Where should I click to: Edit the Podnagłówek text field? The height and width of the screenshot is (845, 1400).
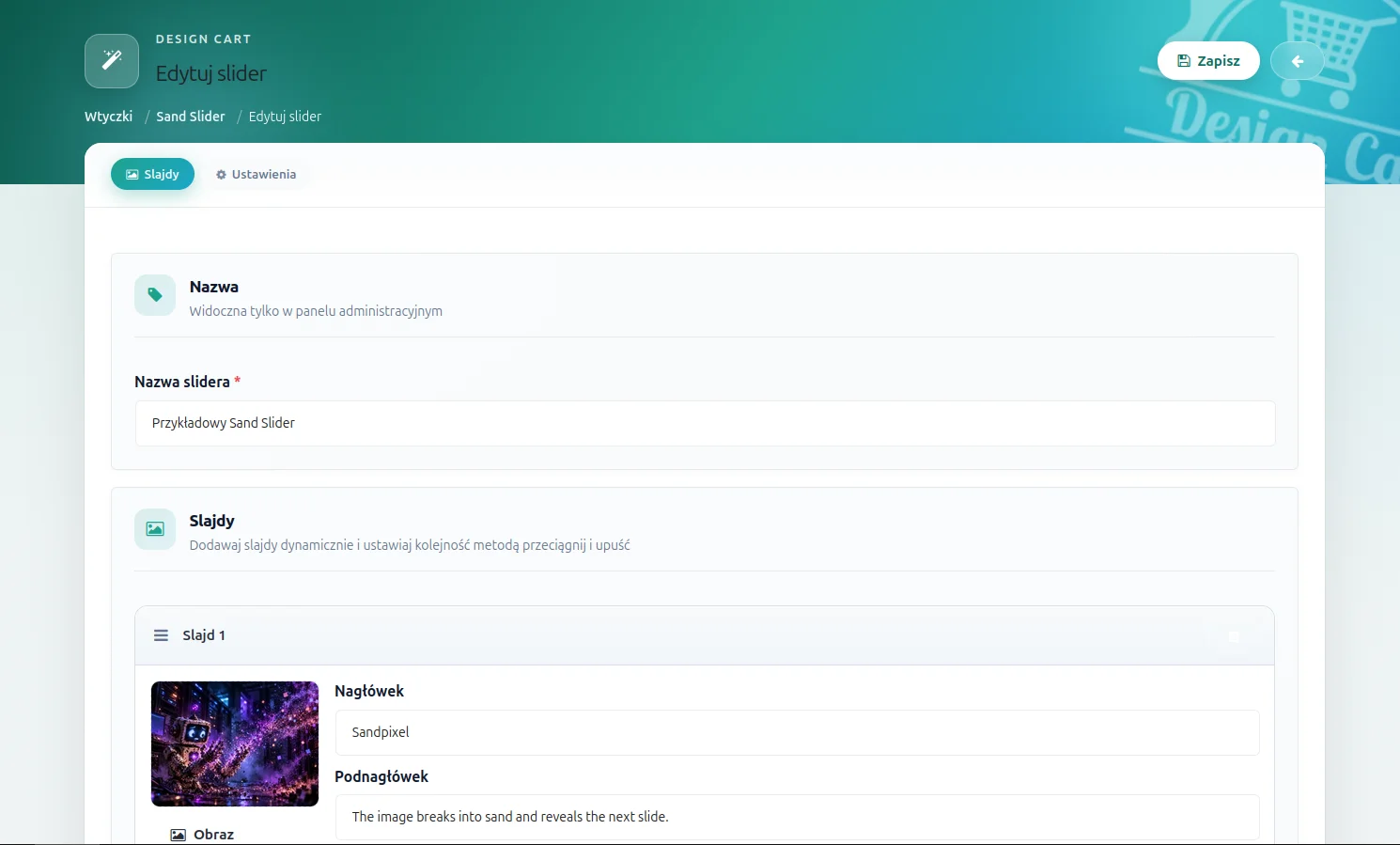(x=797, y=817)
